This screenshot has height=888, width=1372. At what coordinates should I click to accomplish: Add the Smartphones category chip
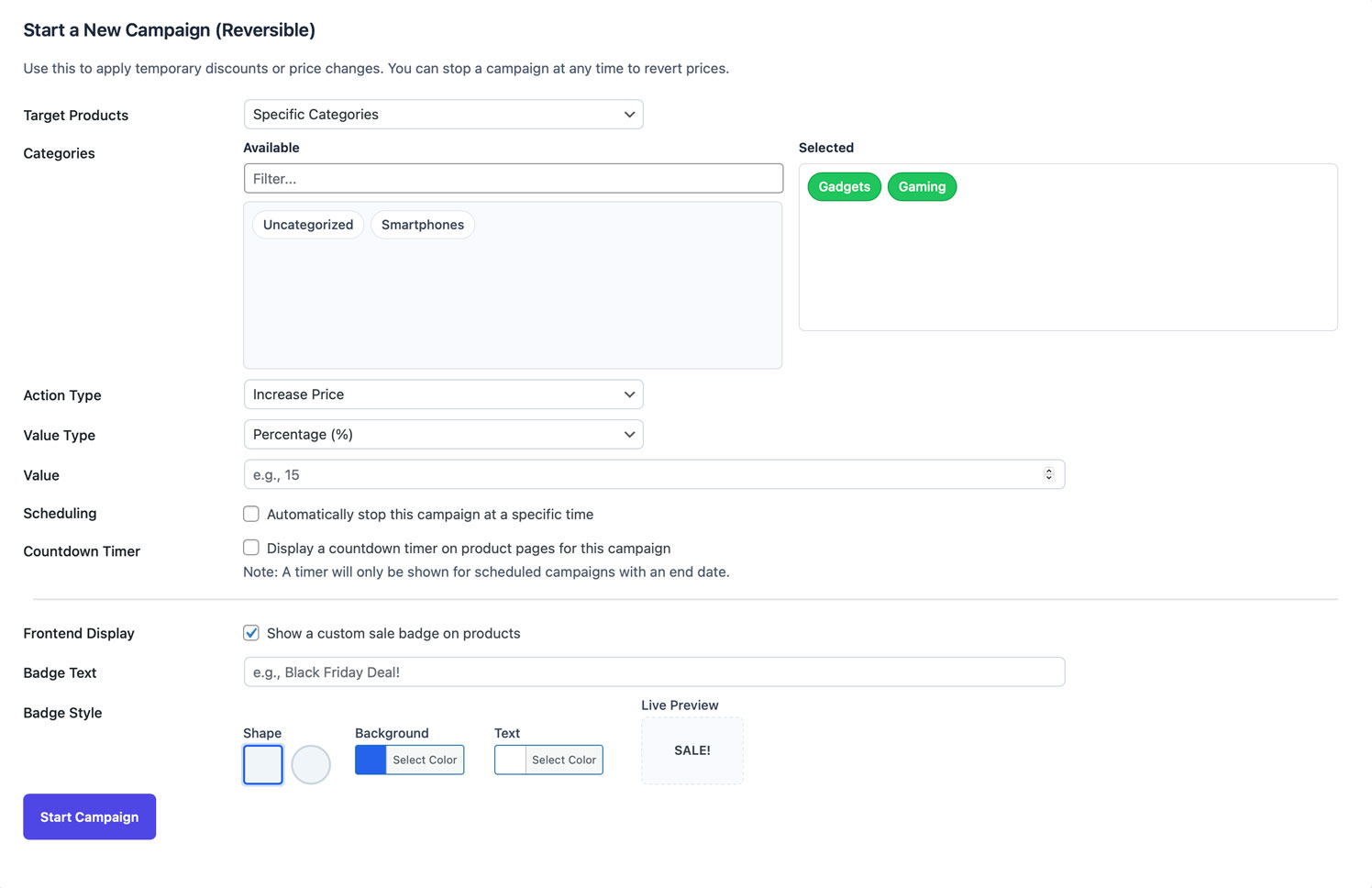tap(423, 225)
